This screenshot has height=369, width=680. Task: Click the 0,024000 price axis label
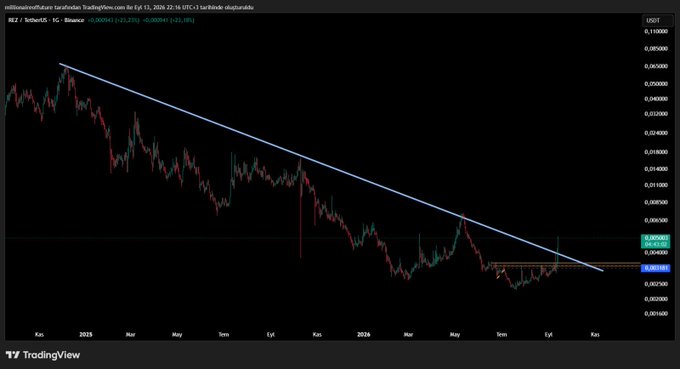coord(656,133)
